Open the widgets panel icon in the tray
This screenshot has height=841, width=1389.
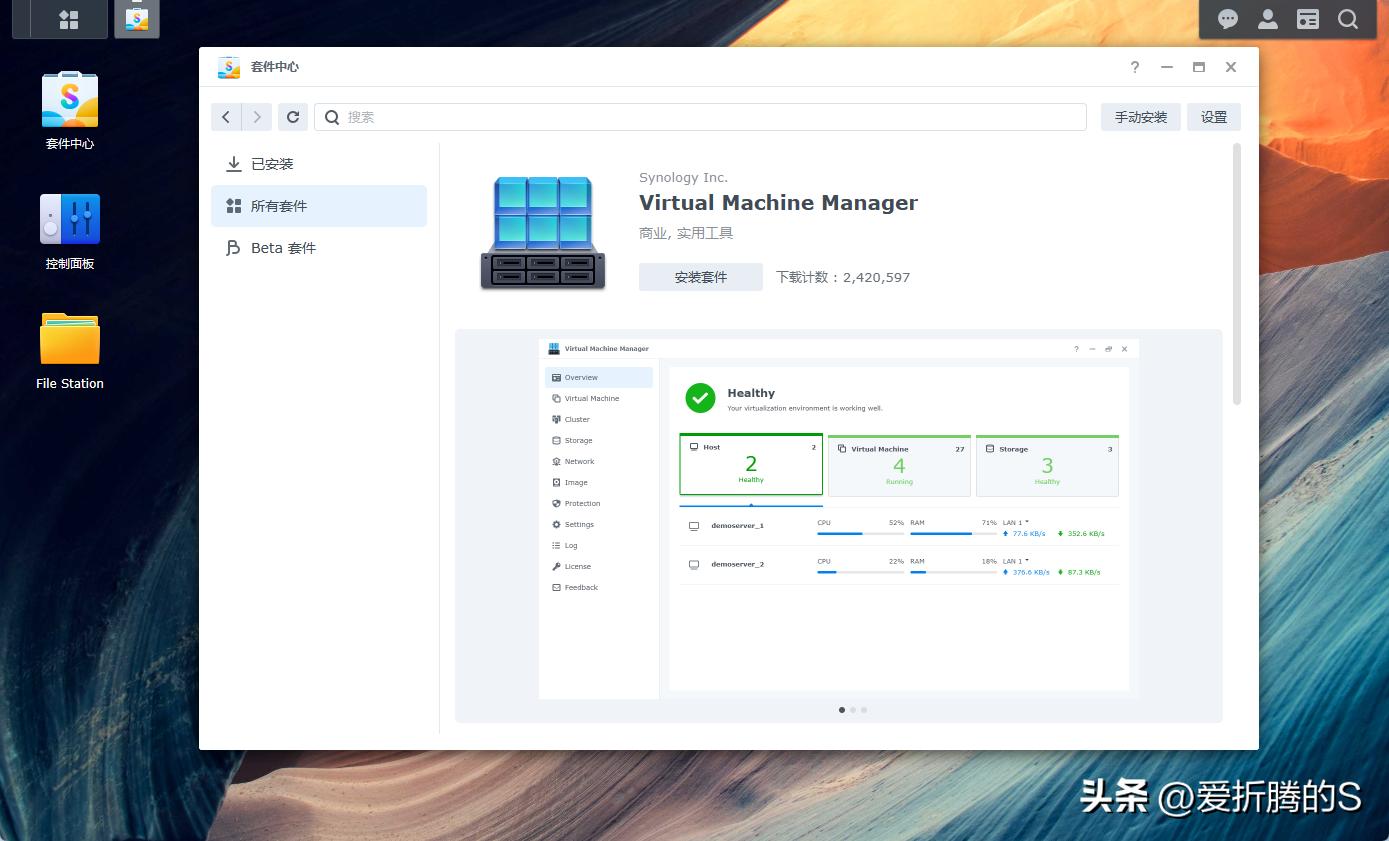(x=1307, y=19)
